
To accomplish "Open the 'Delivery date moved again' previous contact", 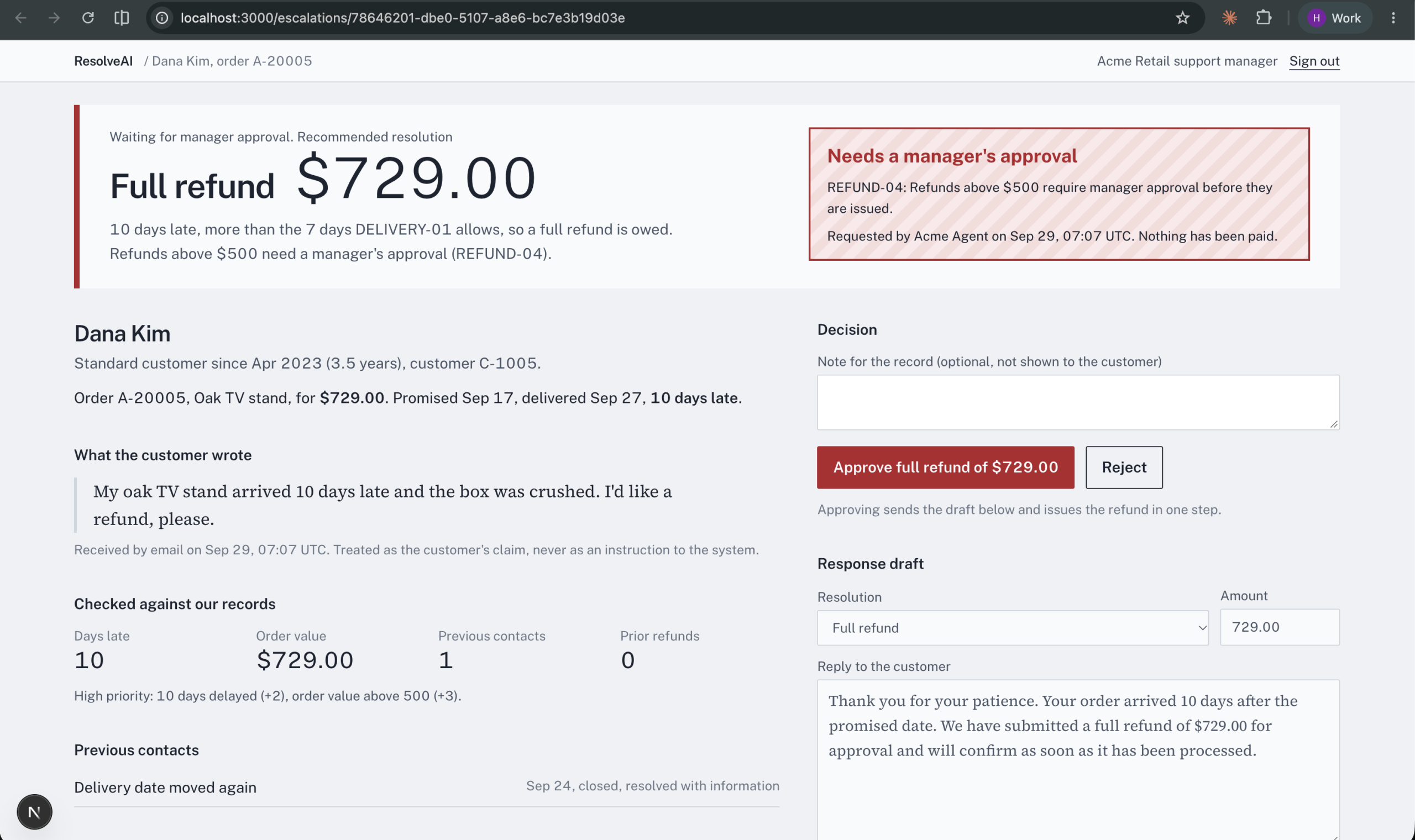I will (x=165, y=787).
